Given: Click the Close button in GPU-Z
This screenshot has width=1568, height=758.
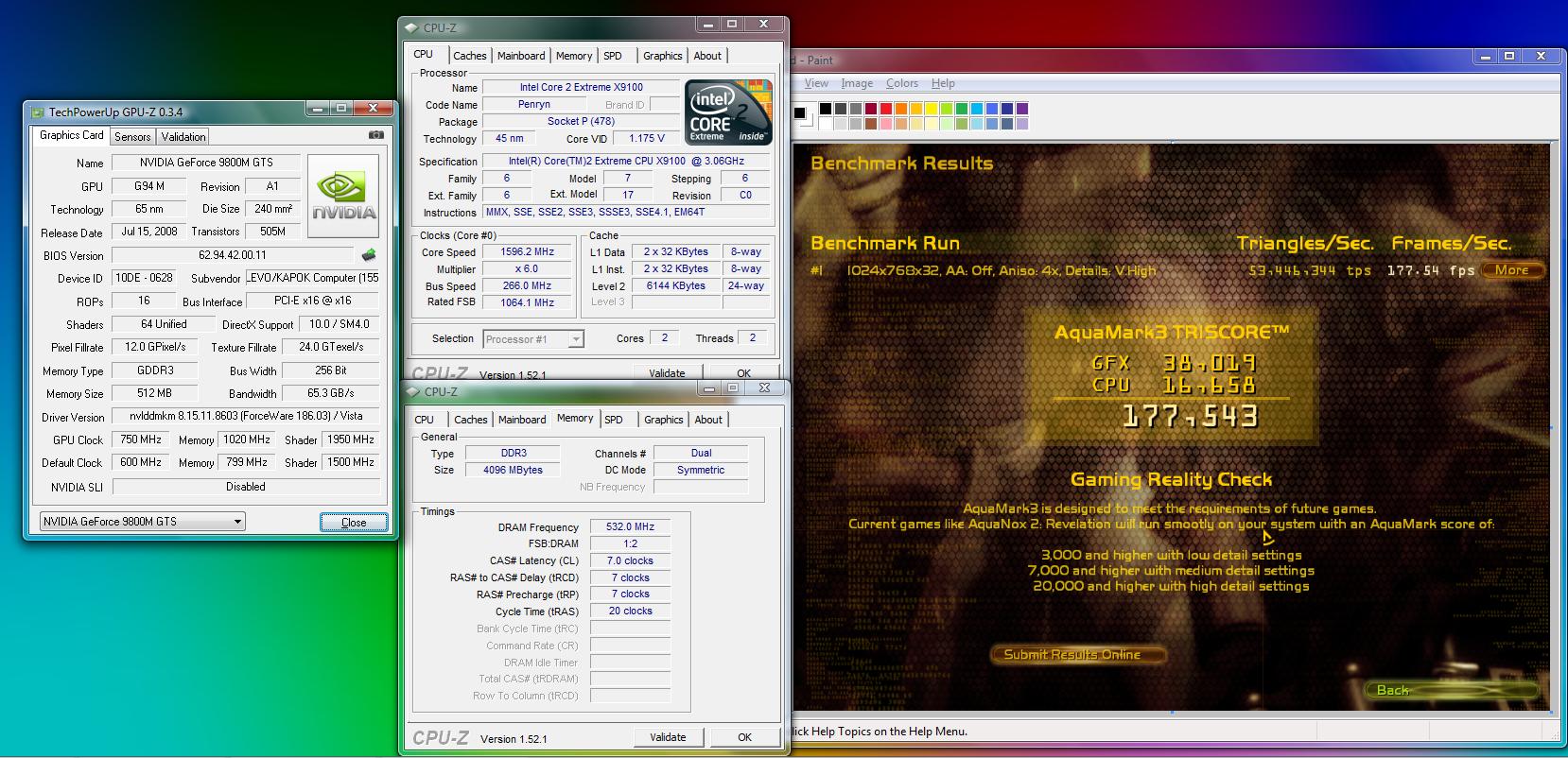Looking at the screenshot, I should 354,522.
